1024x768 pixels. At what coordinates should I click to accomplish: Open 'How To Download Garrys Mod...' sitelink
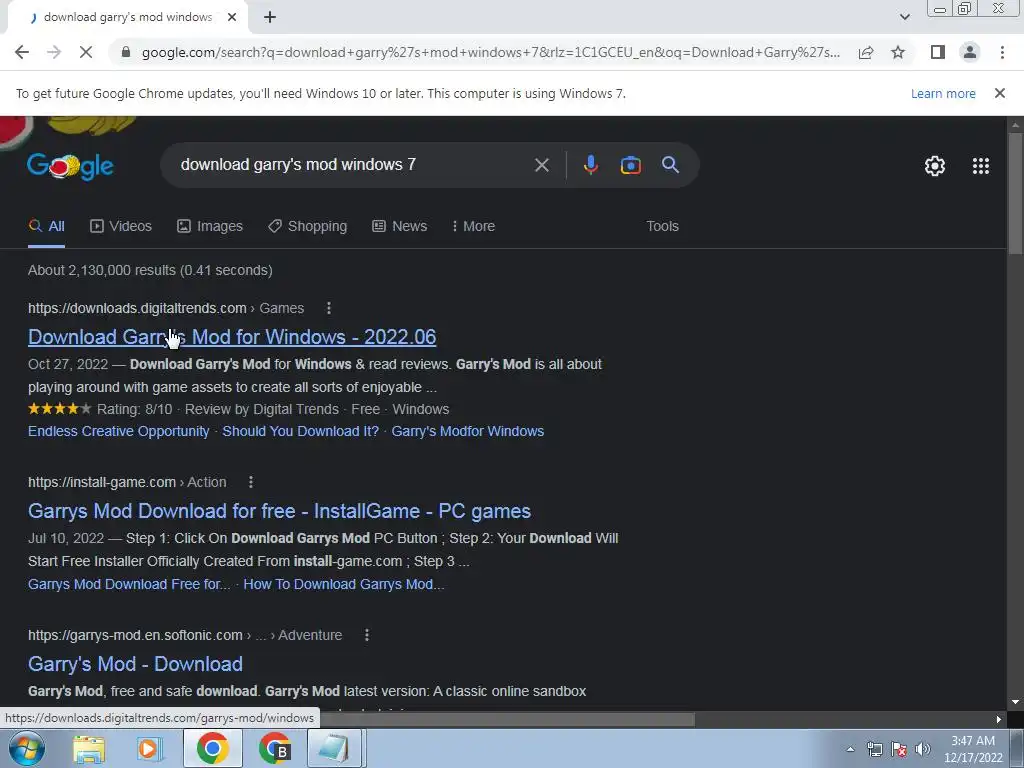[344, 584]
